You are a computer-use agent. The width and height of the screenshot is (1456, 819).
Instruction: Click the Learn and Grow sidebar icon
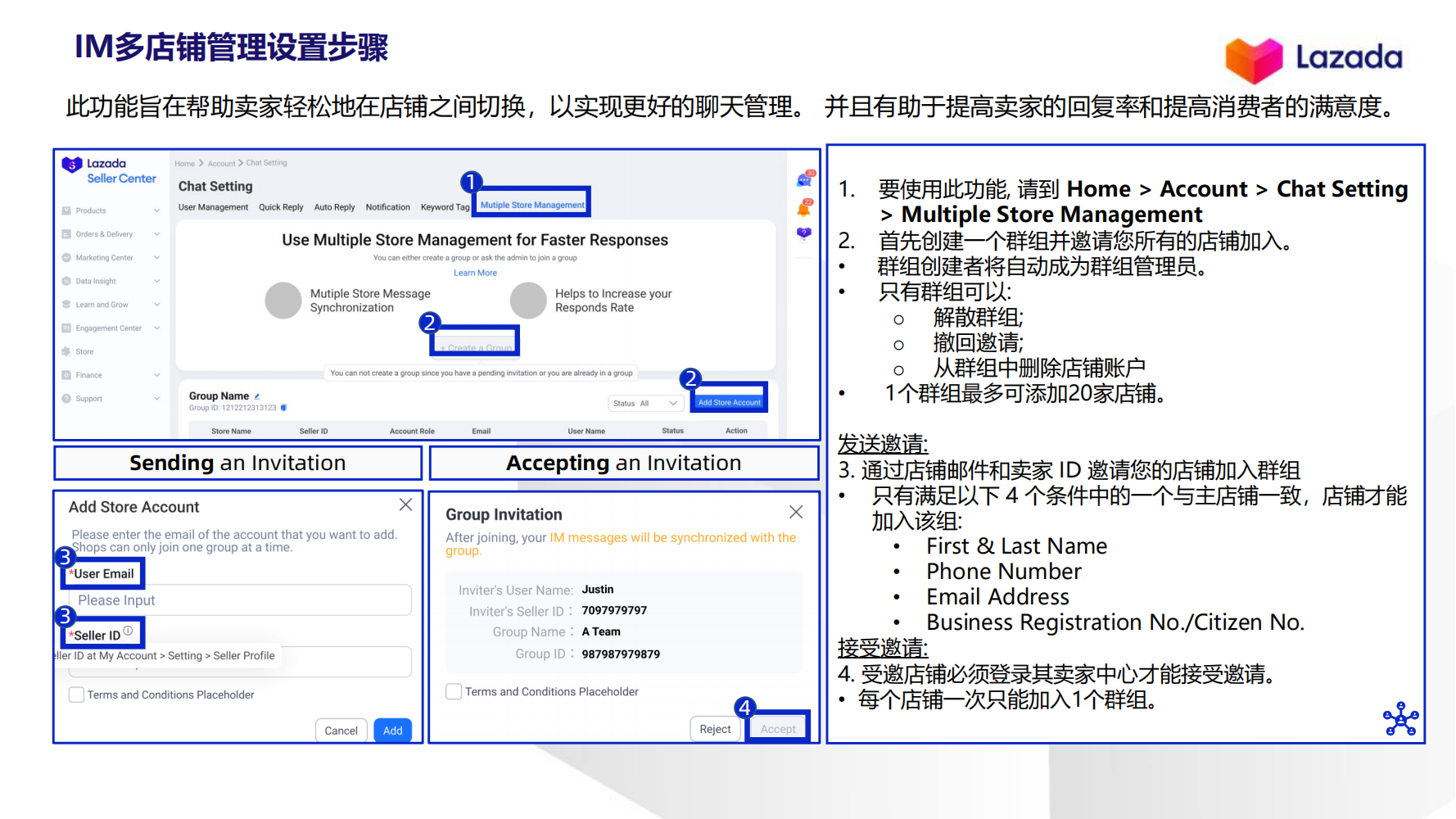(x=66, y=305)
